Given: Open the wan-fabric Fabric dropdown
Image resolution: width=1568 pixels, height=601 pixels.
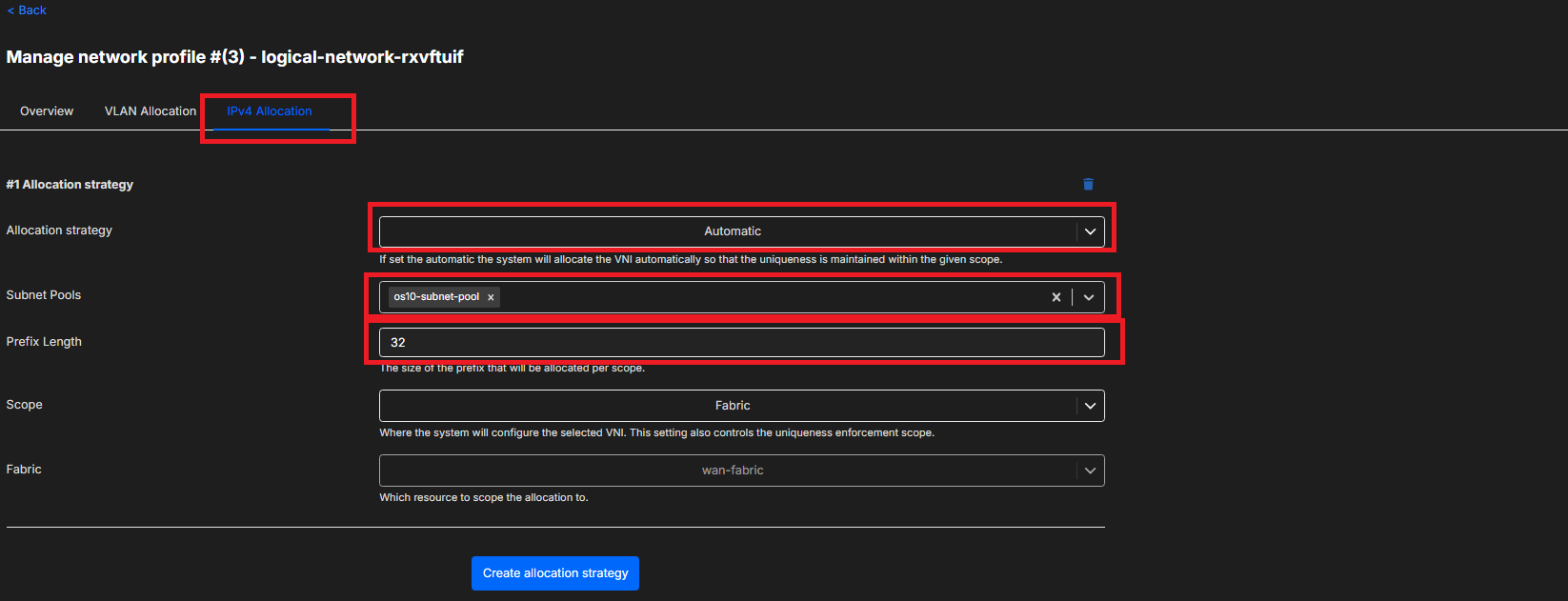Looking at the screenshot, I should (731, 471).
